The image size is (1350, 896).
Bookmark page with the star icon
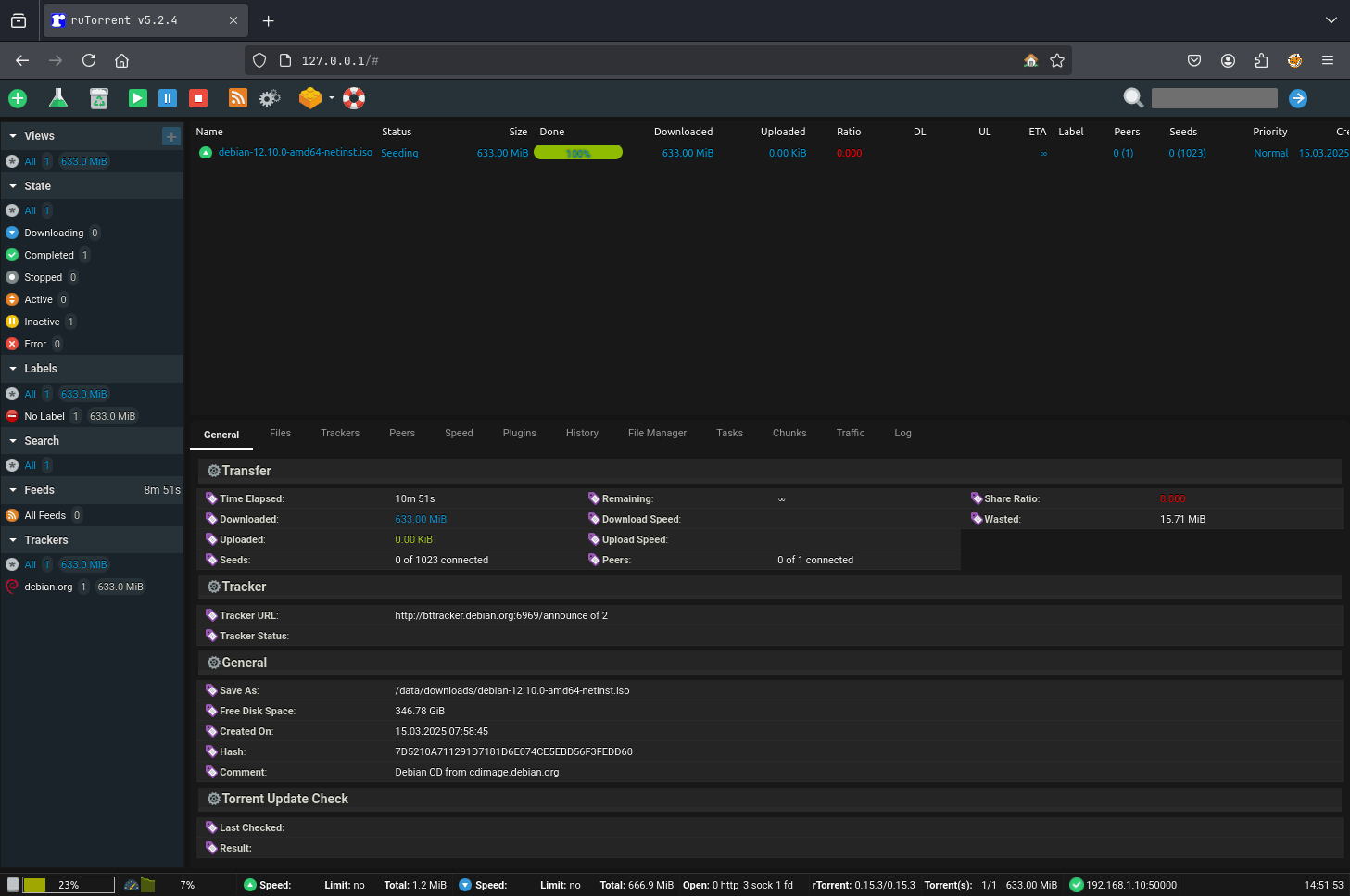click(x=1057, y=60)
